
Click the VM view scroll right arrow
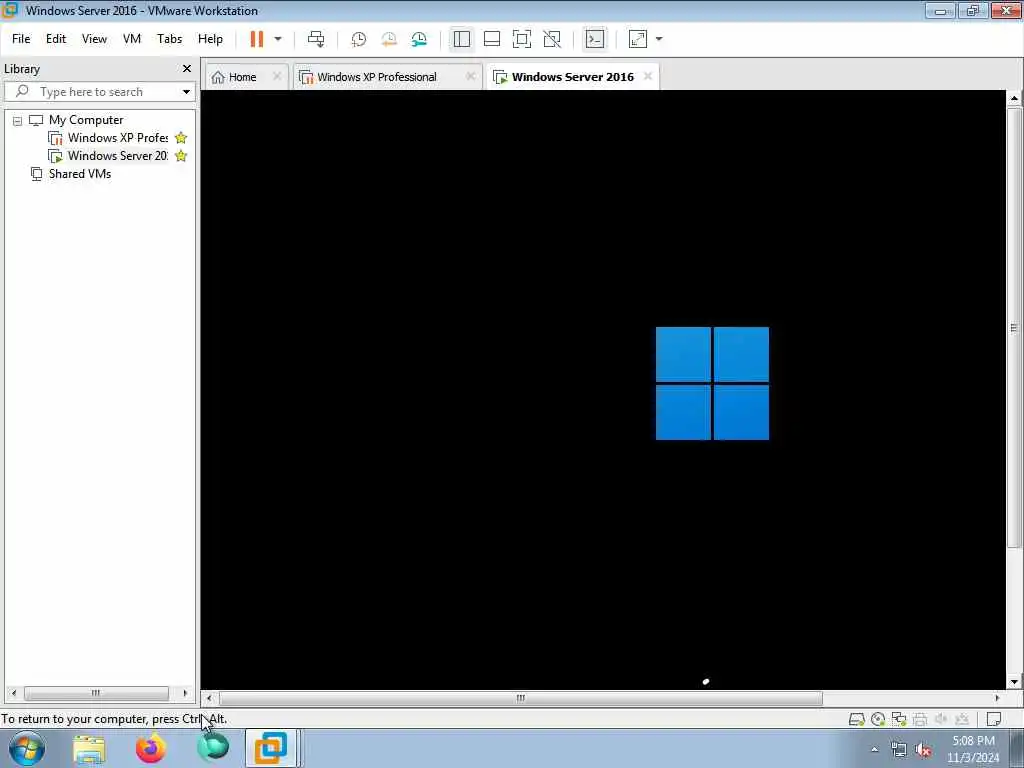[997, 698]
